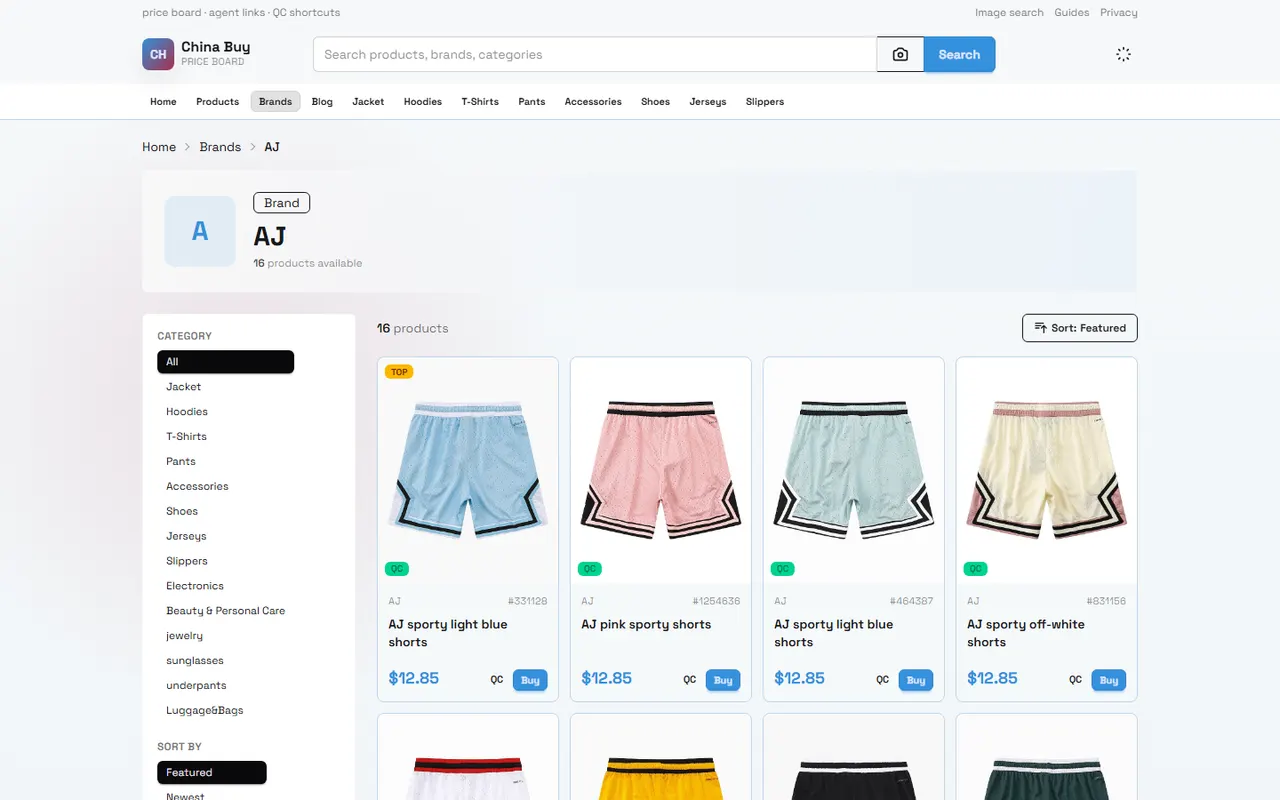Select the sunglasses category filter
Viewport: 1280px width, 800px height.
[195, 661]
